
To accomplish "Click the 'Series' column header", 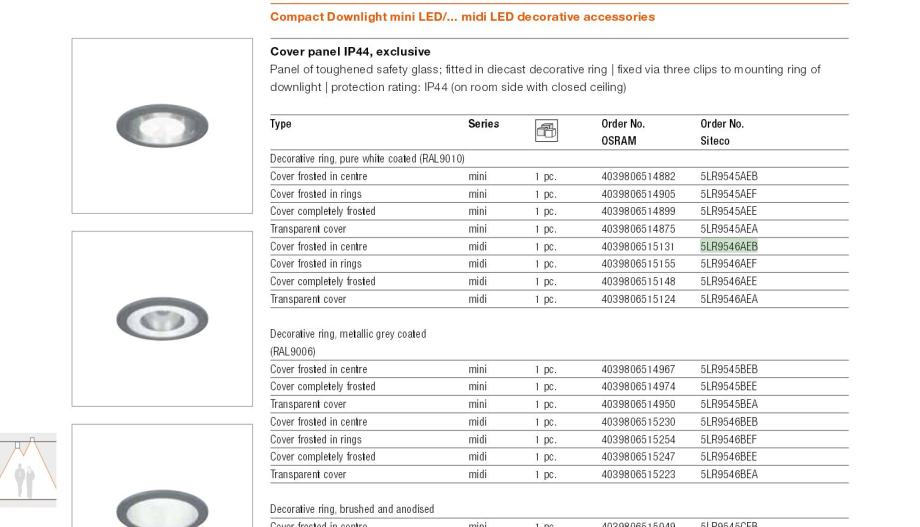I will pos(483,124).
